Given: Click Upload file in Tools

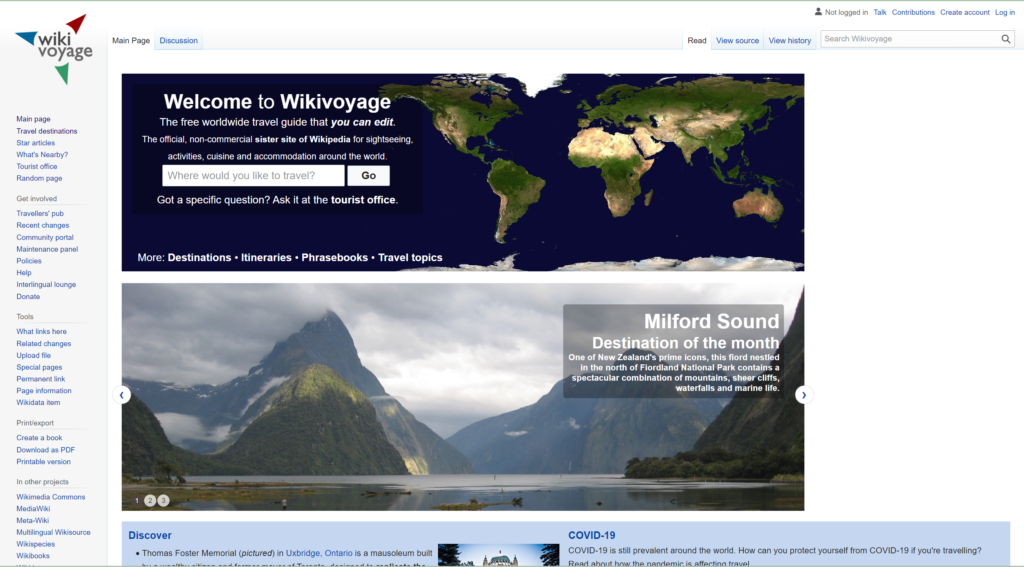Looking at the screenshot, I should pyautogui.click(x=33, y=355).
